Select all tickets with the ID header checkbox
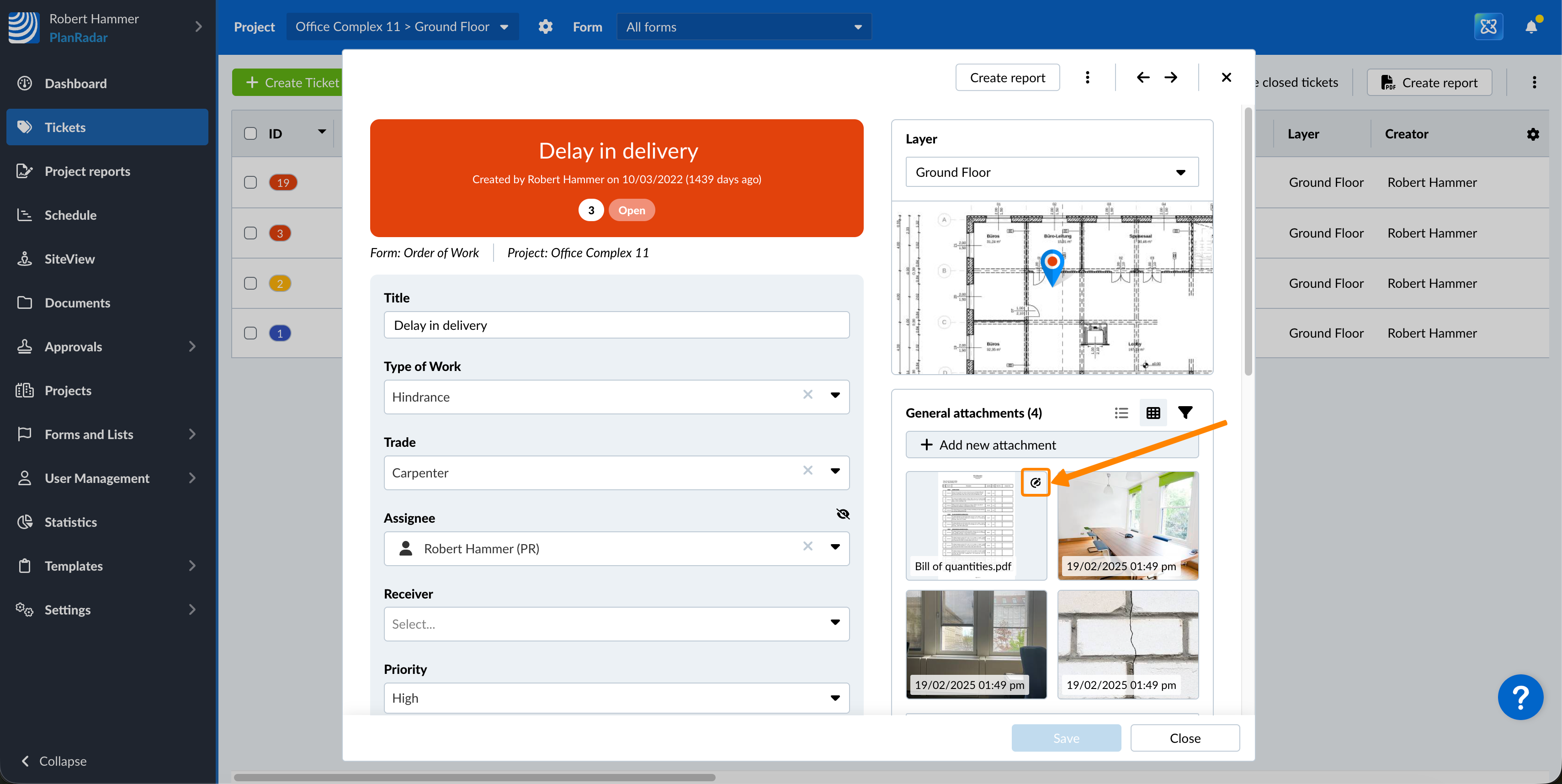This screenshot has width=1562, height=784. [250, 133]
